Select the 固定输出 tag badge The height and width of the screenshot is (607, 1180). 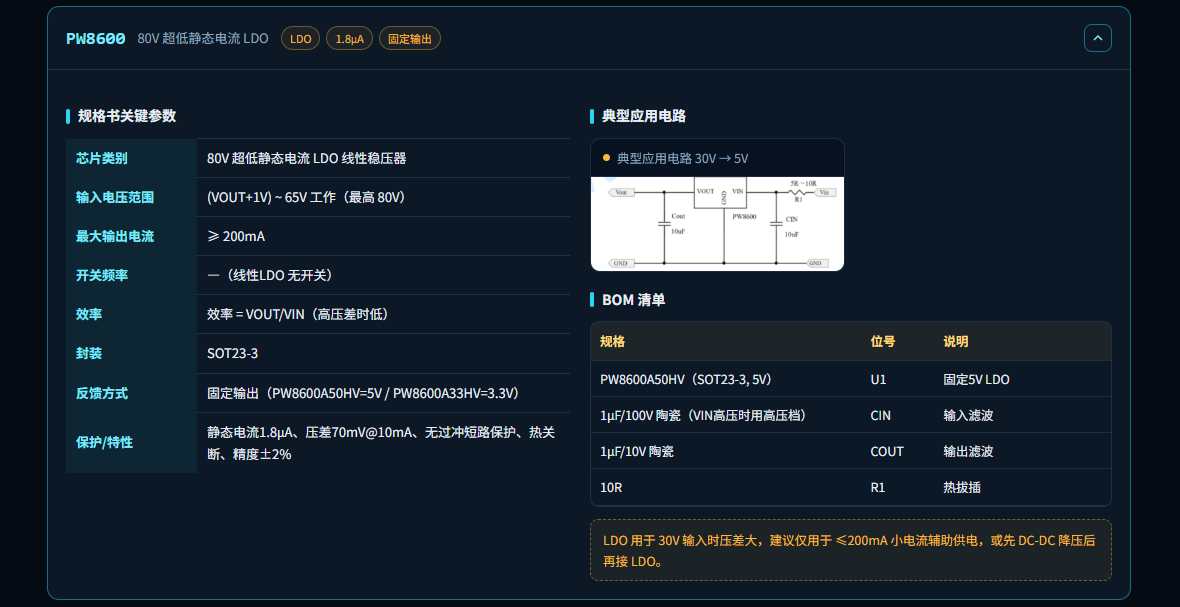pos(409,38)
